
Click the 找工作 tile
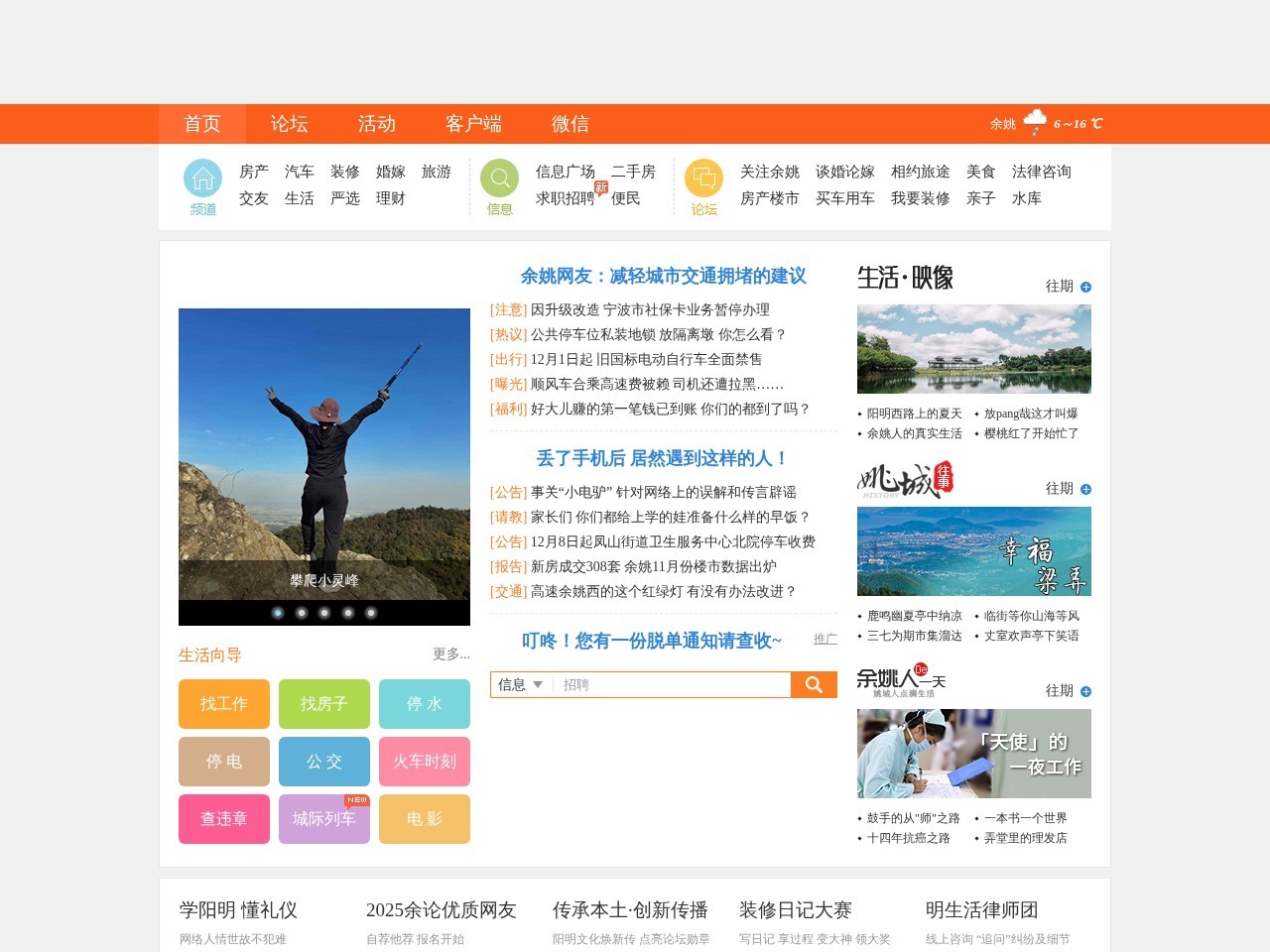coord(223,704)
